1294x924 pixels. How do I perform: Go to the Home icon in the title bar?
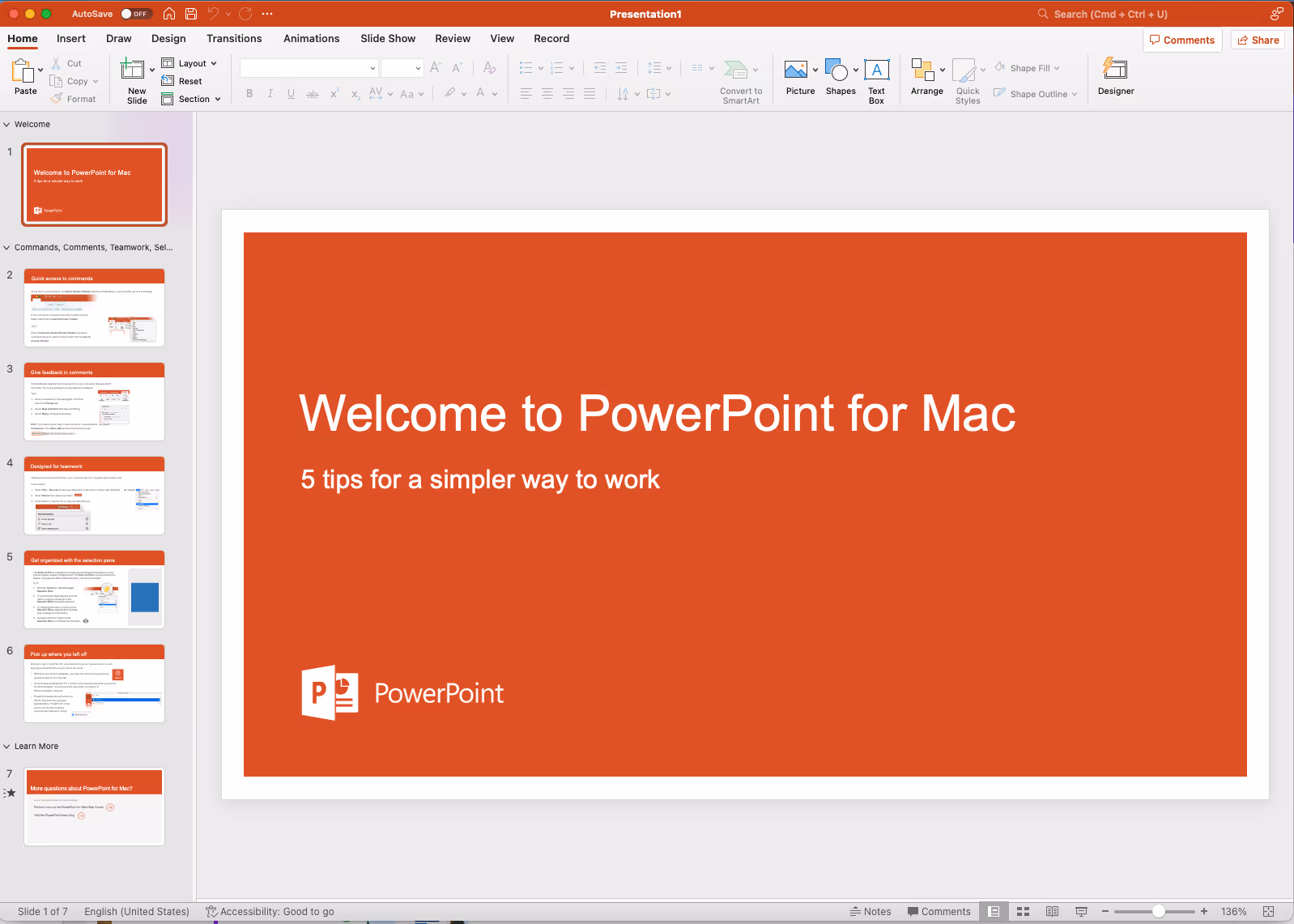(169, 14)
